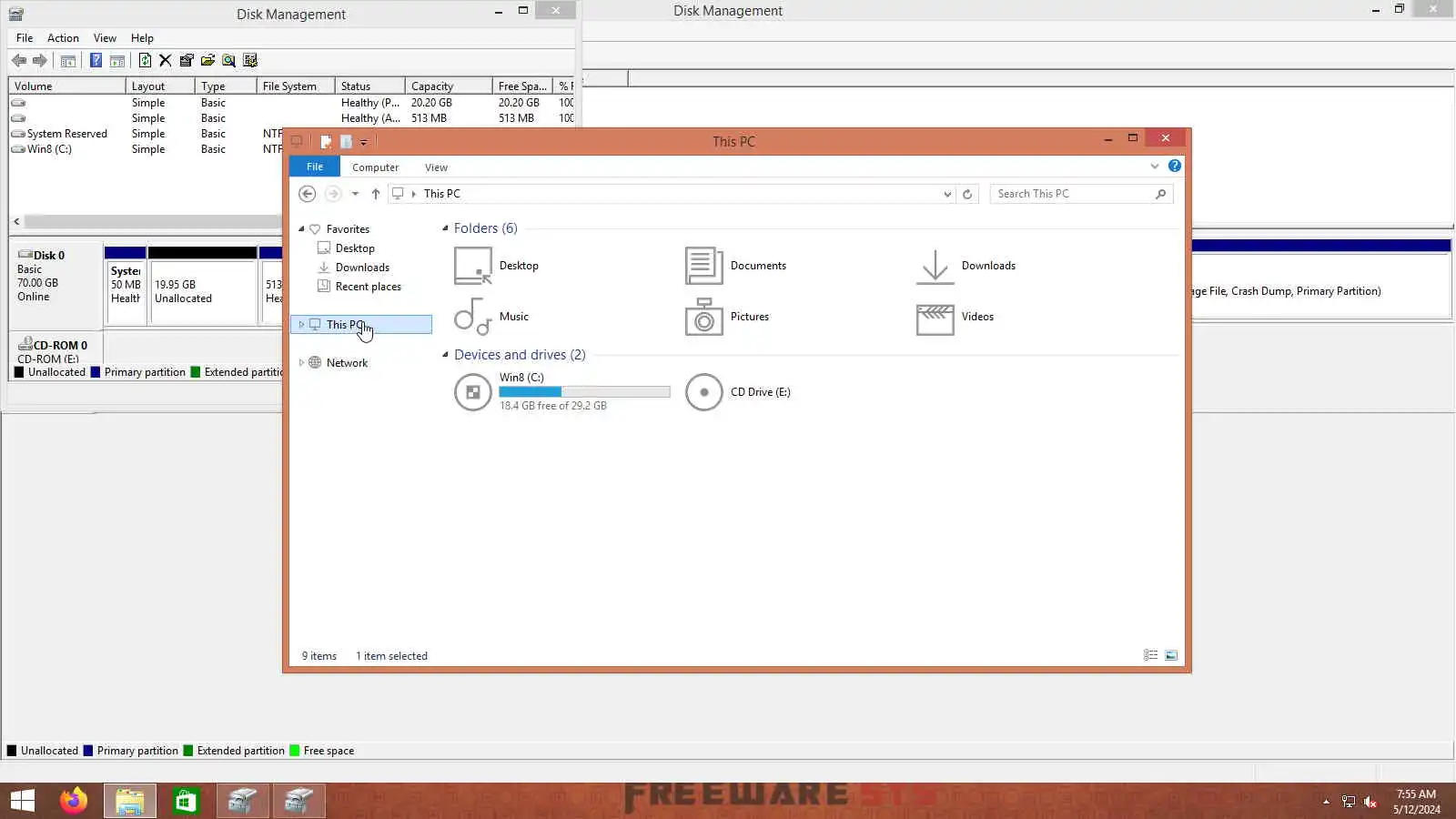
Task: Click the muted volume icon in system tray
Action: [x=1371, y=802]
